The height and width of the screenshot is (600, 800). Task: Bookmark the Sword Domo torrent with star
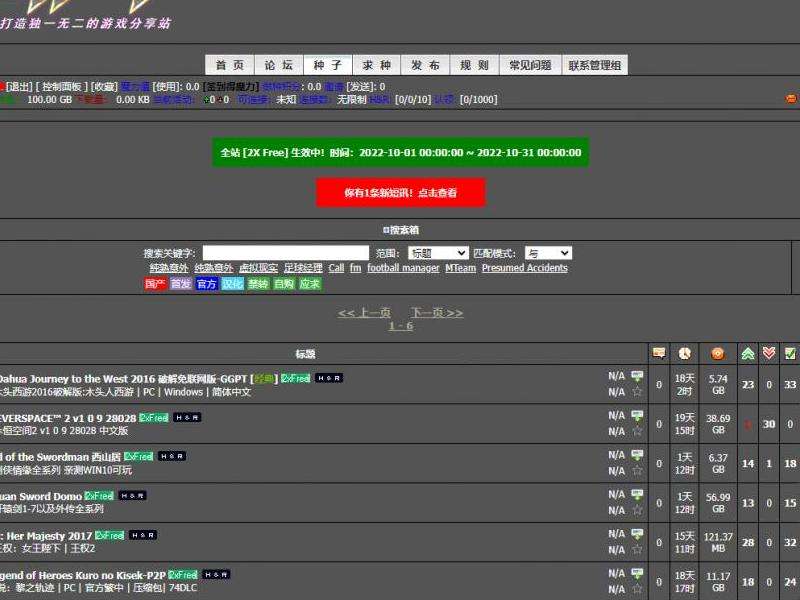(637, 510)
